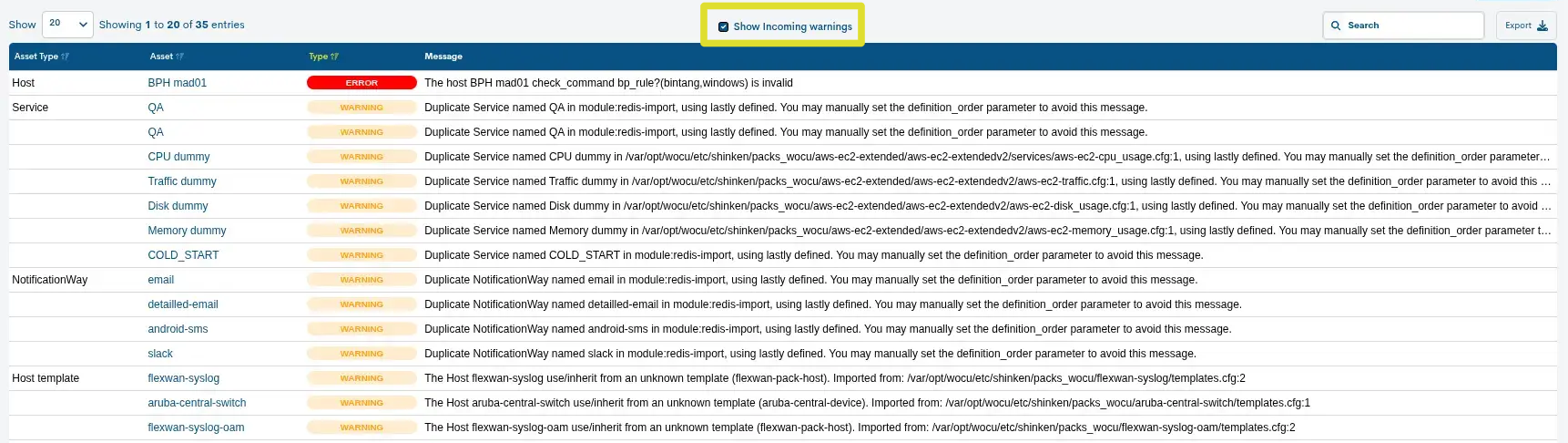Click the Message column header
1568x443 pixels.
[x=443, y=57]
